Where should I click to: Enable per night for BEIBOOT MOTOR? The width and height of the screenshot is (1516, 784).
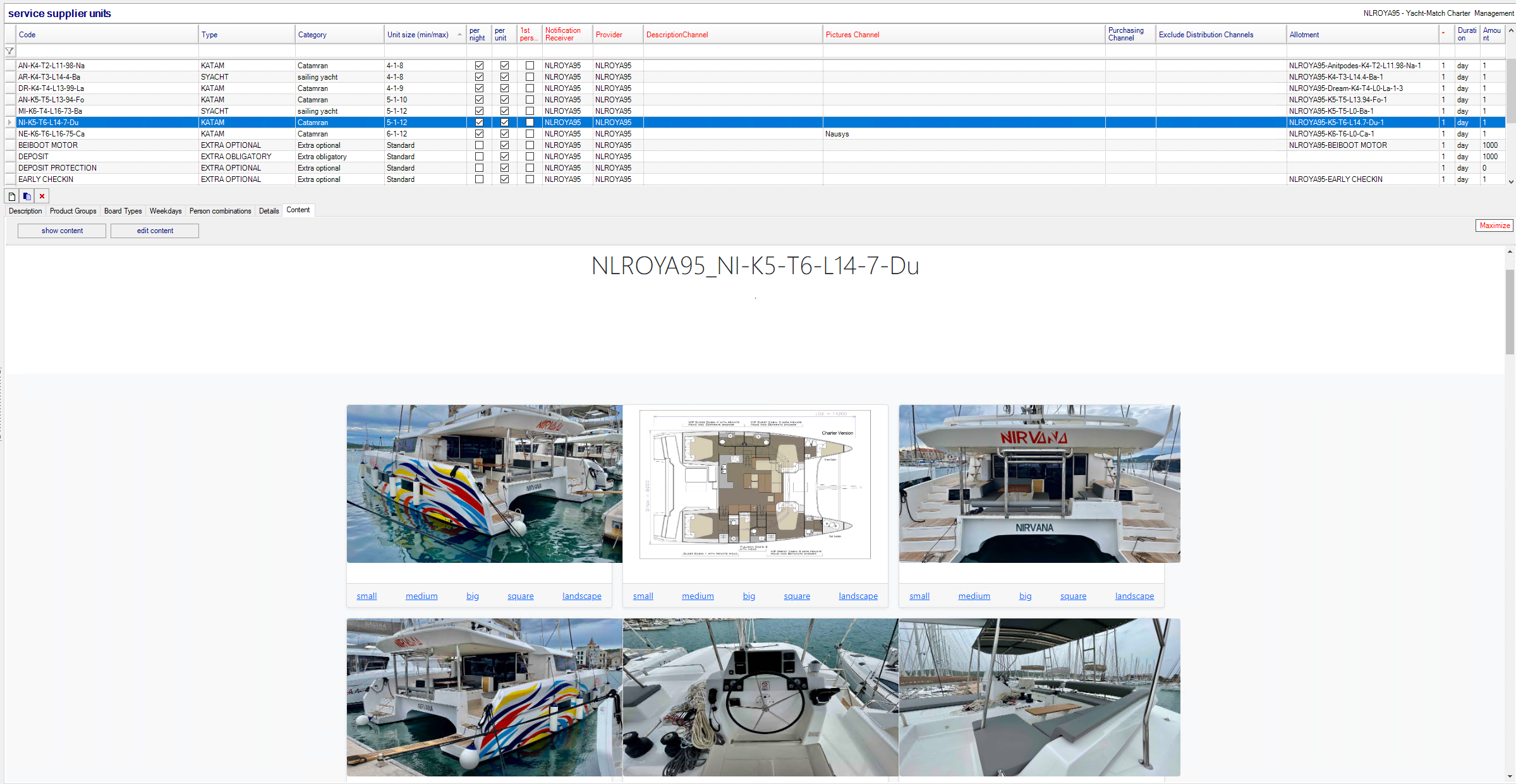(479, 145)
